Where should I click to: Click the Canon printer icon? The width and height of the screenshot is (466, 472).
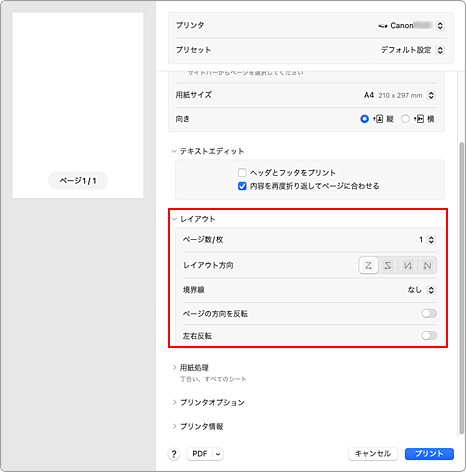(383, 26)
